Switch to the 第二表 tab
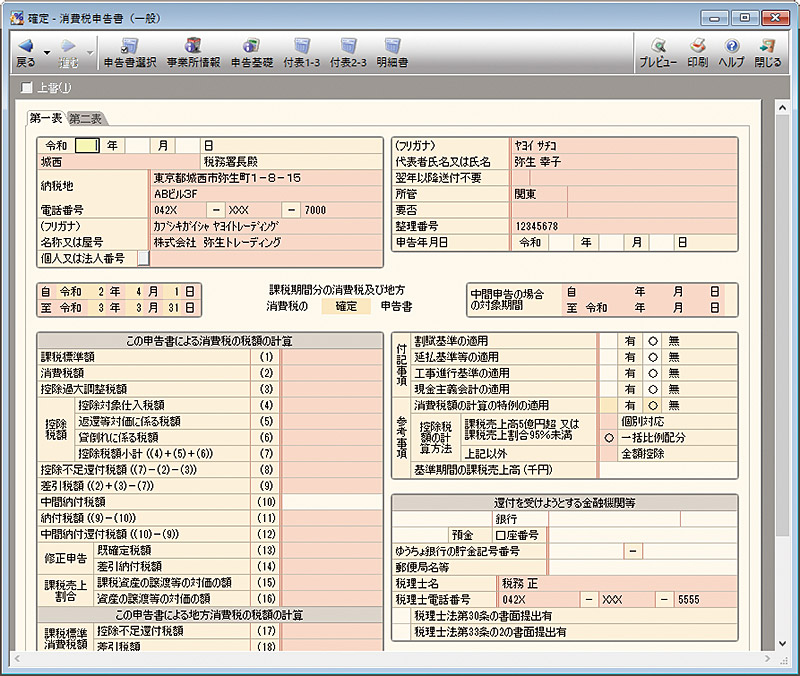 tap(85, 119)
